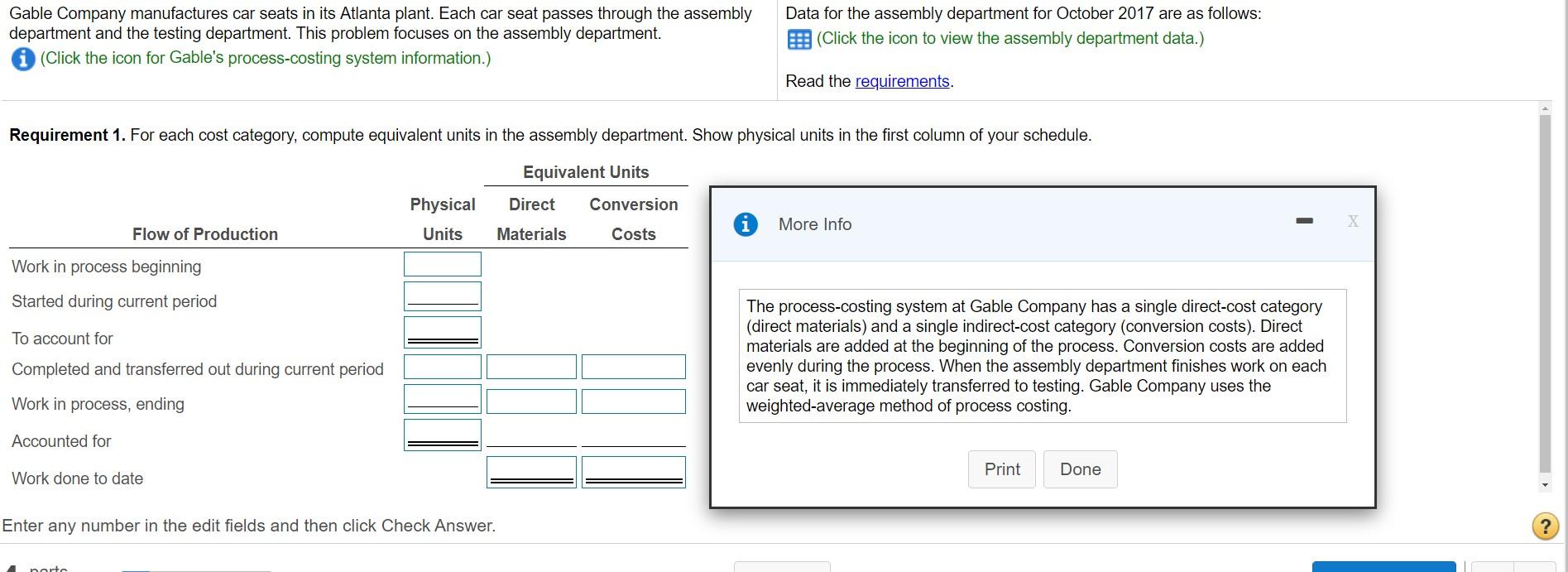Select Started during current period units field

point(442,296)
